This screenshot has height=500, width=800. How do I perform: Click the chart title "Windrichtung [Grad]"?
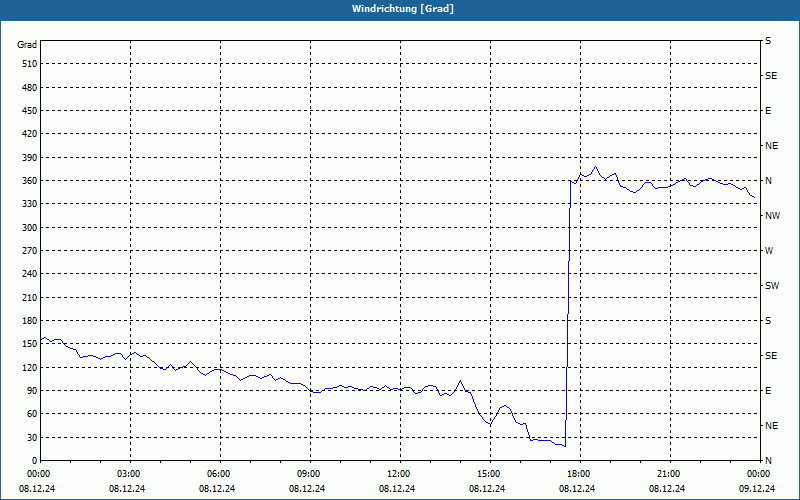click(403, 9)
